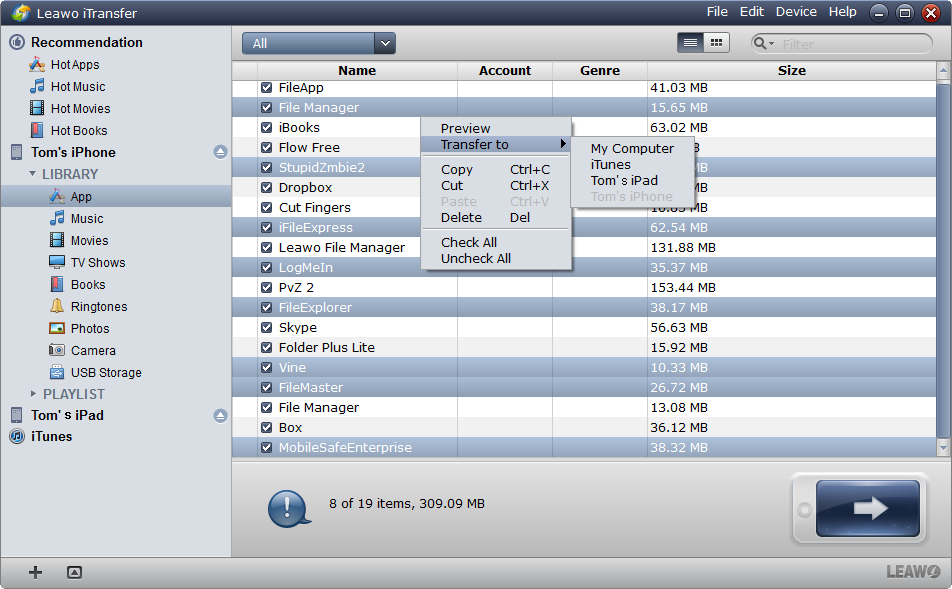Click the scrollbar up arrow

tap(943, 70)
